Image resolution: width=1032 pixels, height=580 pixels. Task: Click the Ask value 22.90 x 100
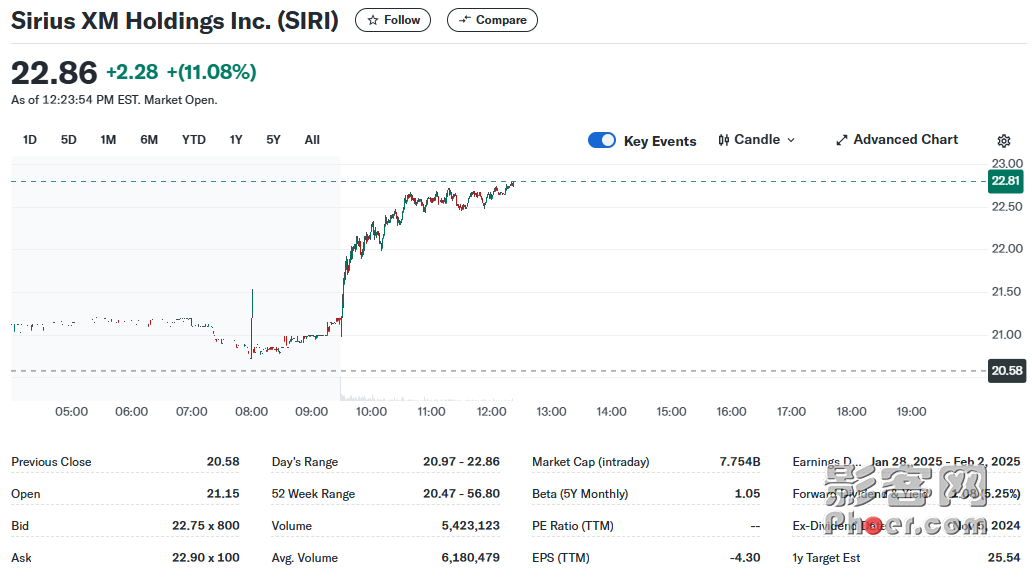pyautogui.click(x=206, y=558)
